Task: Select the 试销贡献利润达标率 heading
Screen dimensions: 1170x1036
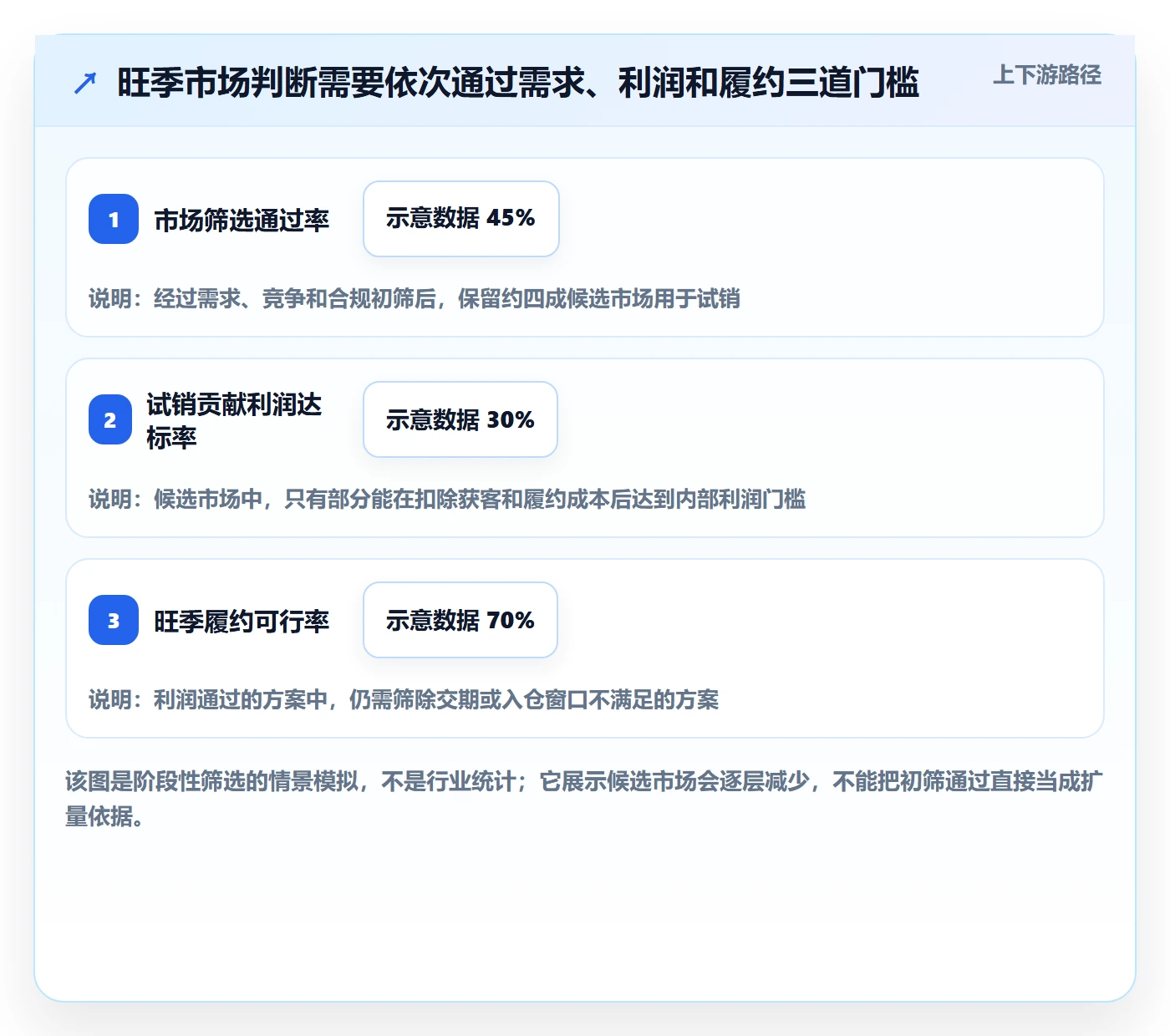Action: coord(235,420)
